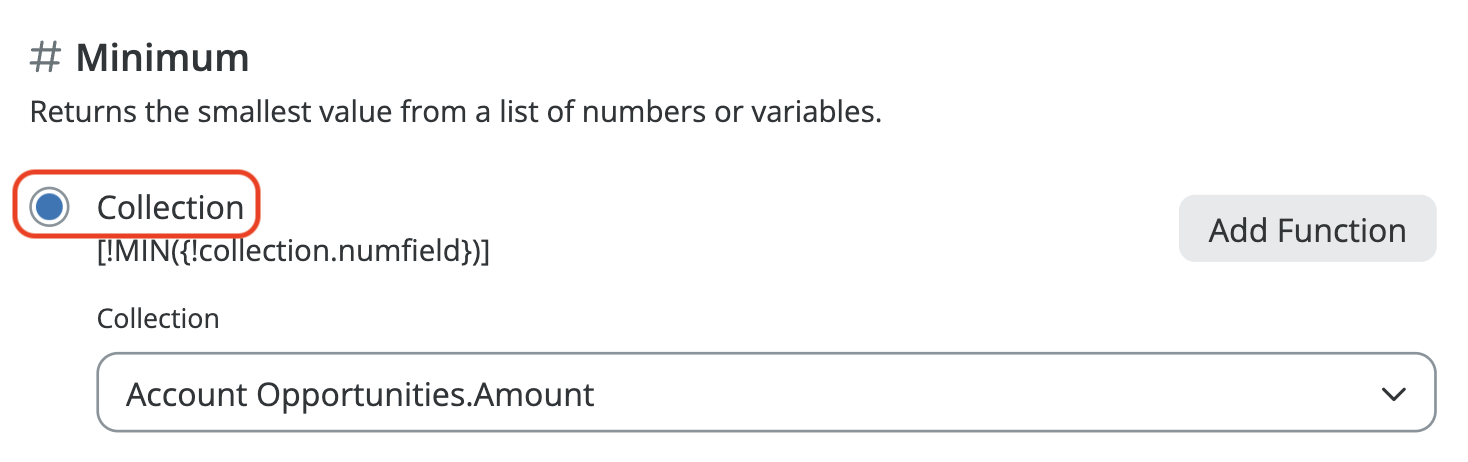Click the hash icon beside Minimum
This screenshot has width=1468, height=462.
(45, 59)
